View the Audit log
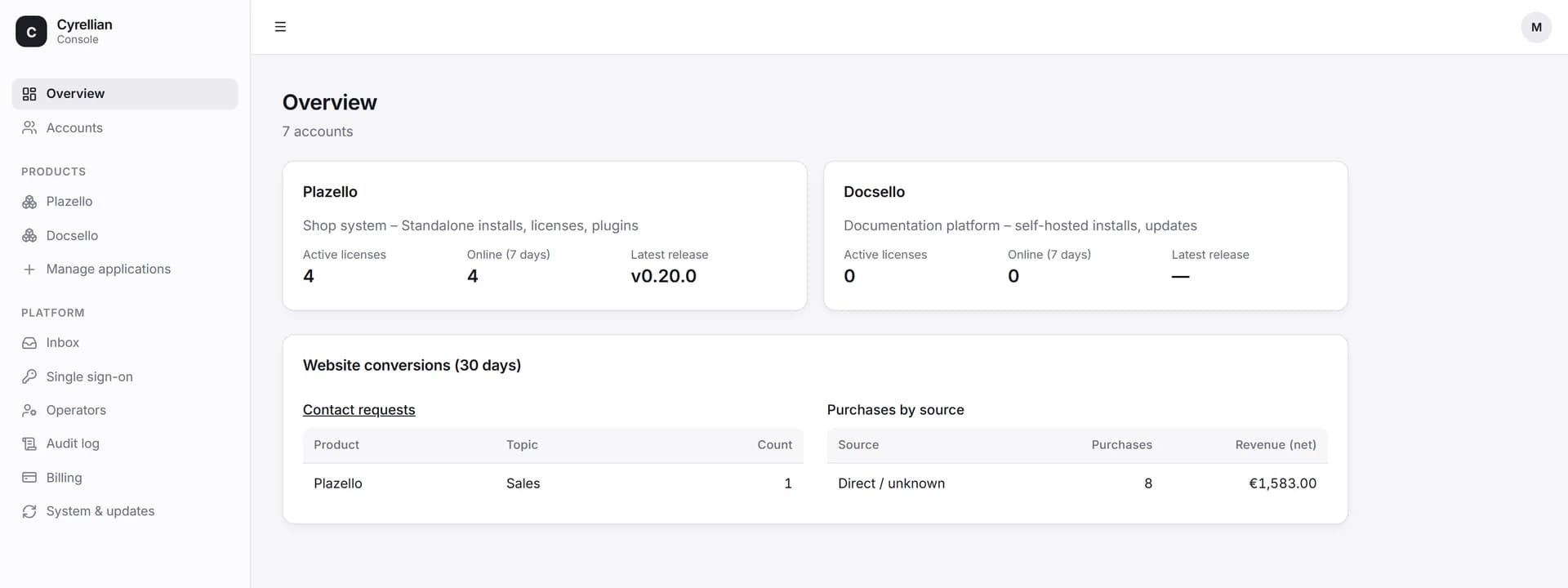1568x588 pixels. tap(125, 444)
